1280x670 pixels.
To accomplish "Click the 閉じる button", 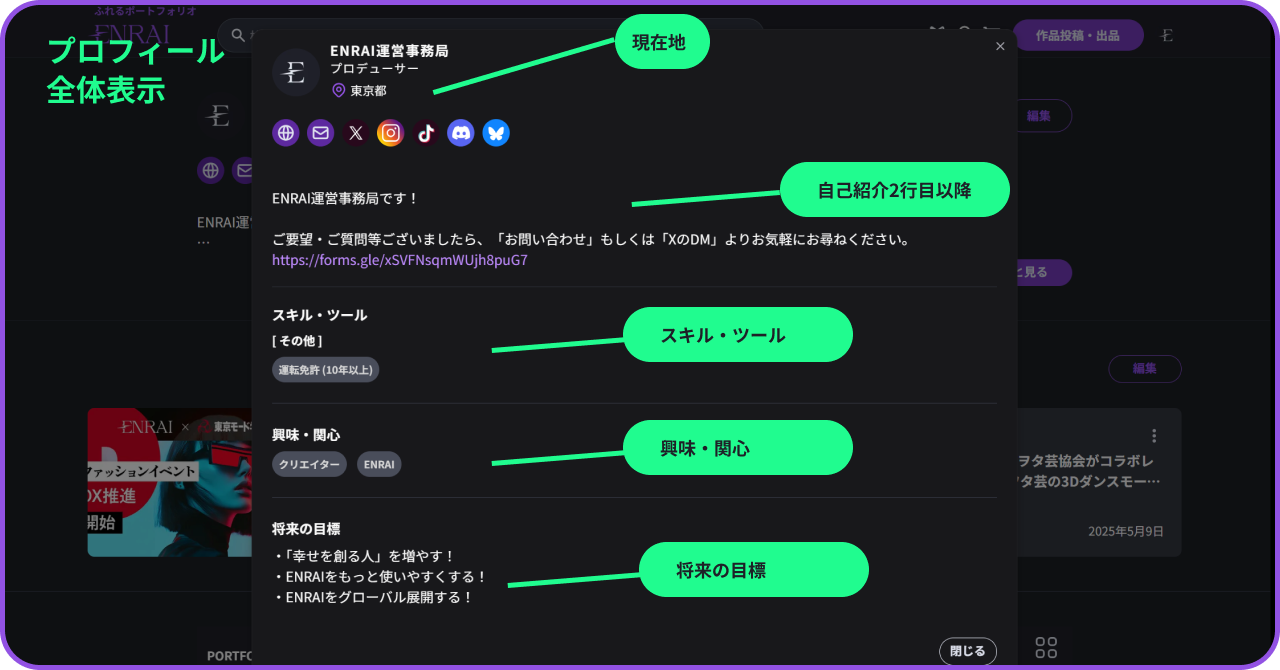I will click(968, 651).
